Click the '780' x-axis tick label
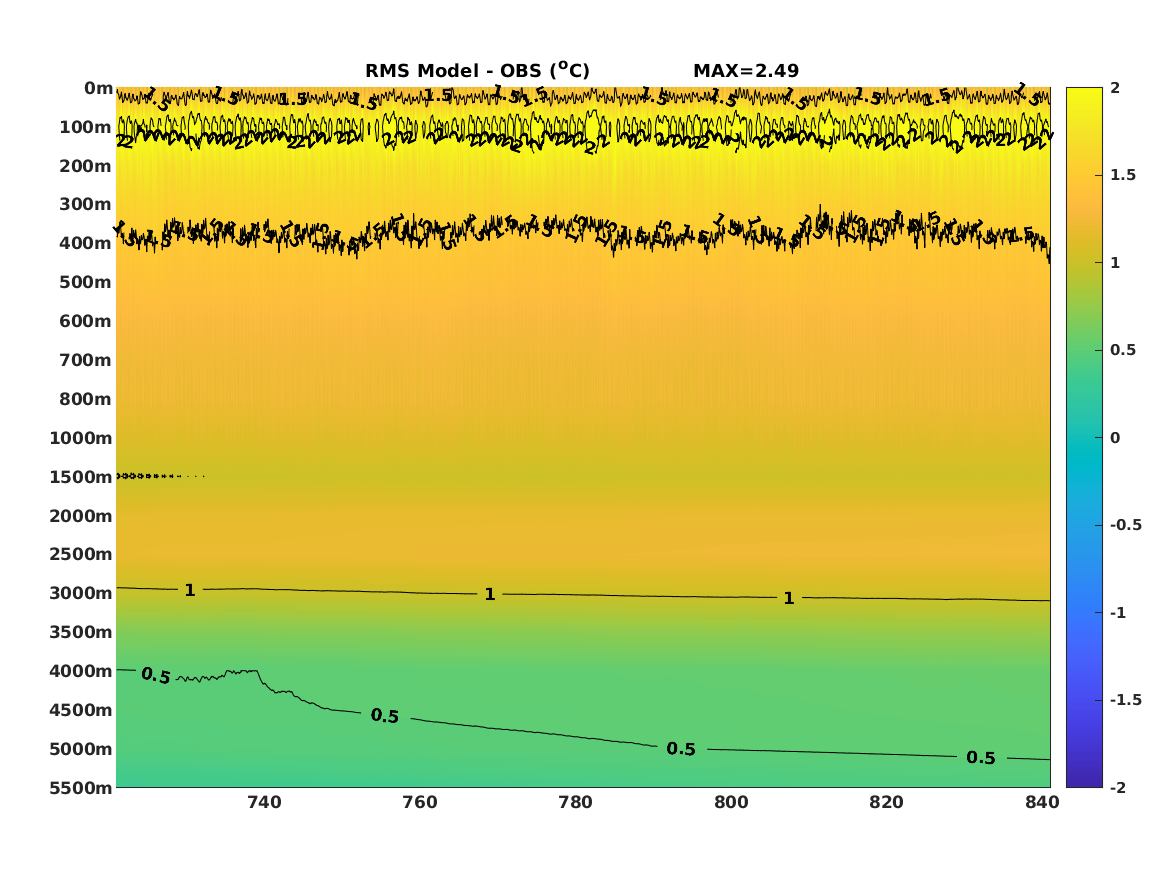This screenshot has width=1167, height=875. coord(575,803)
